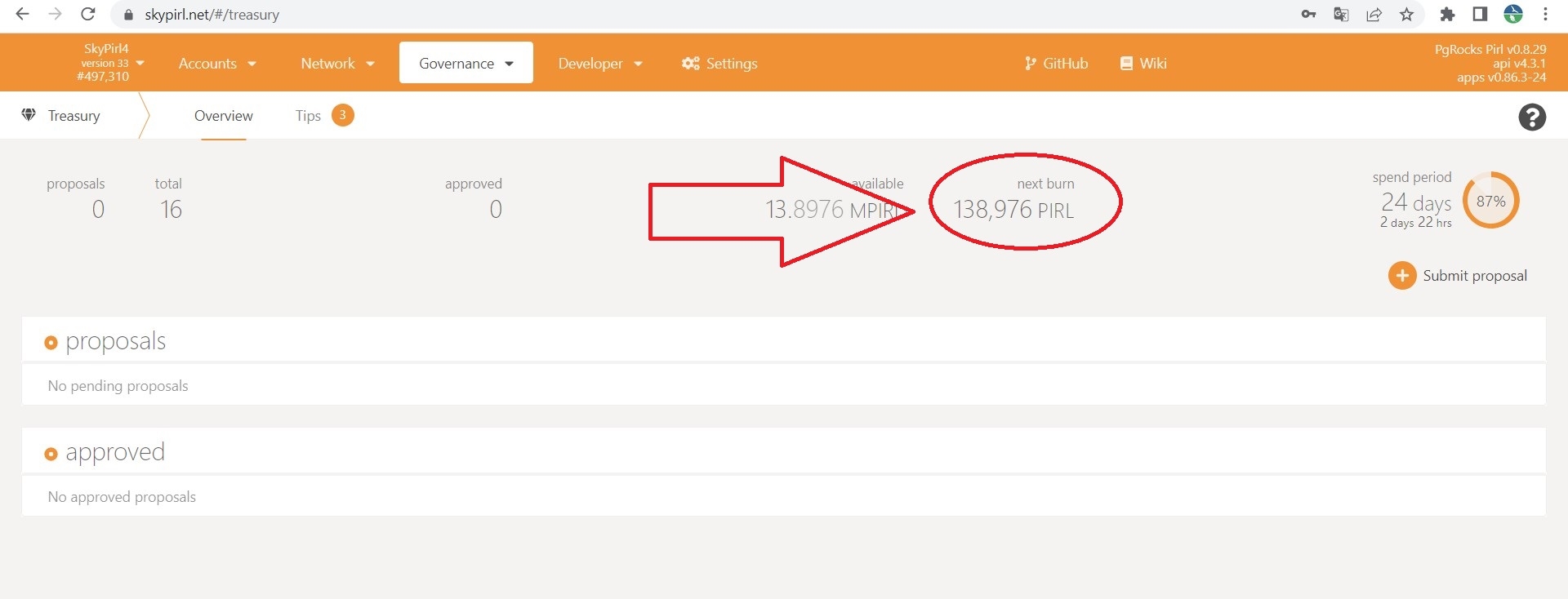1568x599 pixels.
Task: Open browser extensions puzzle icon
Action: point(1446,15)
